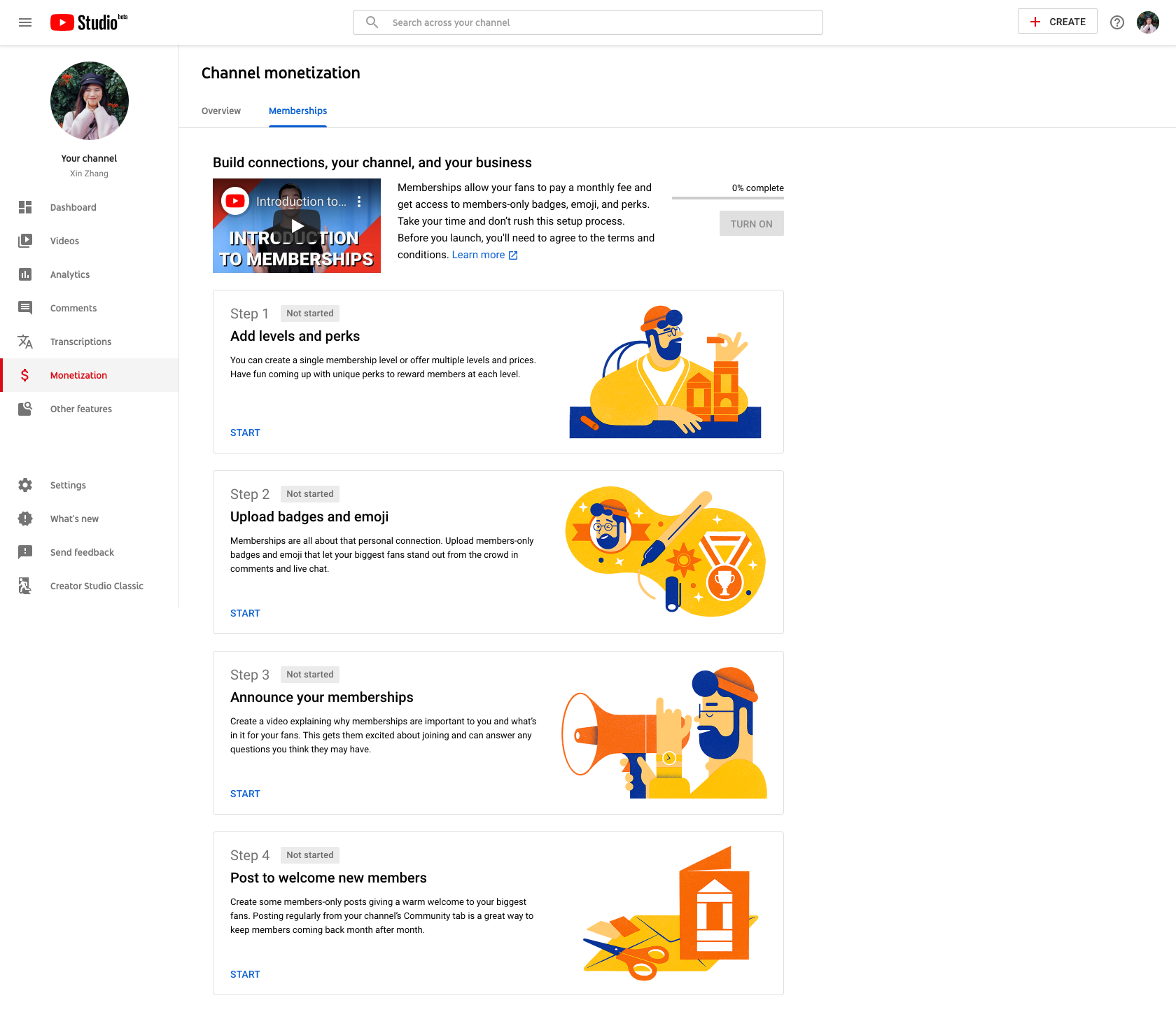Click the 0% complete progress bar
This screenshot has height=1012, width=1176.
(x=728, y=197)
